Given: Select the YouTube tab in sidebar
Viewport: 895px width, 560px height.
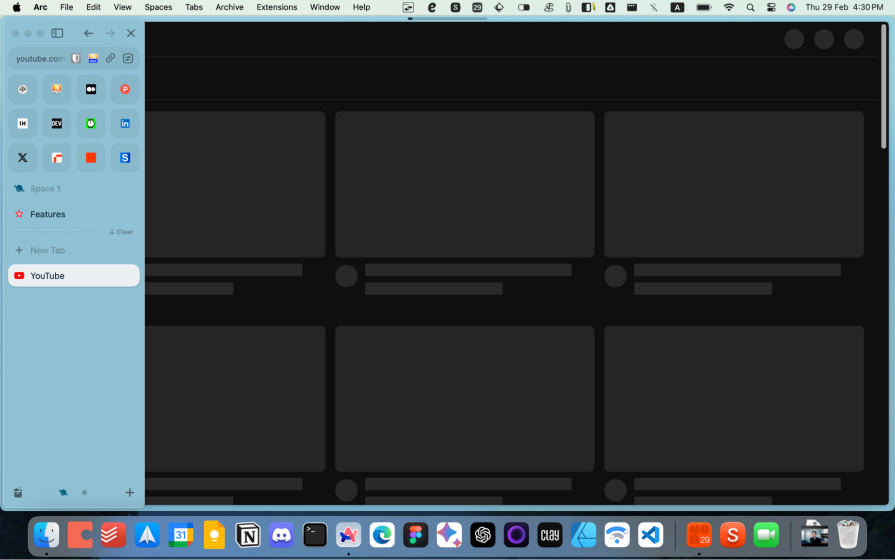Looking at the screenshot, I should coord(74,276).
